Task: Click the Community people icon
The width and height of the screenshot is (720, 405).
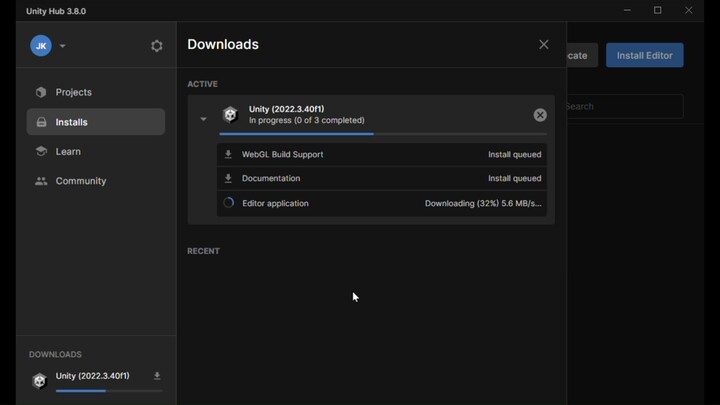Action: click(x=41, y=181)
